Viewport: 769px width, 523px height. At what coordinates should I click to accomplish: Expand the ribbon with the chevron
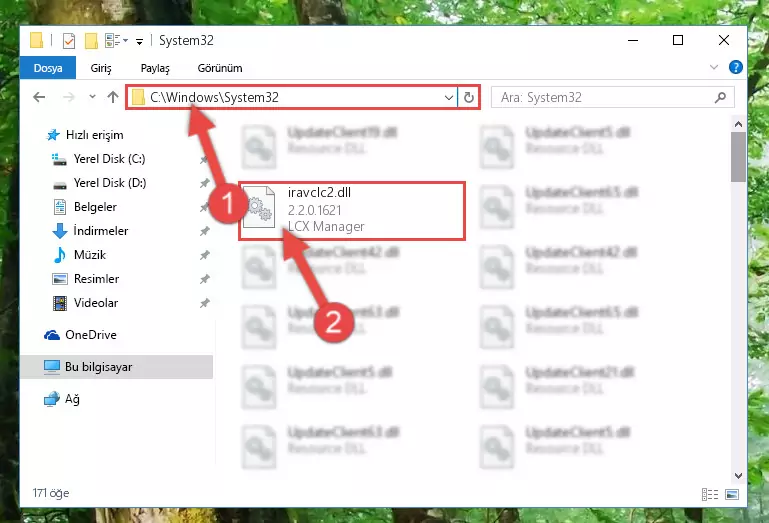(714, 67)
